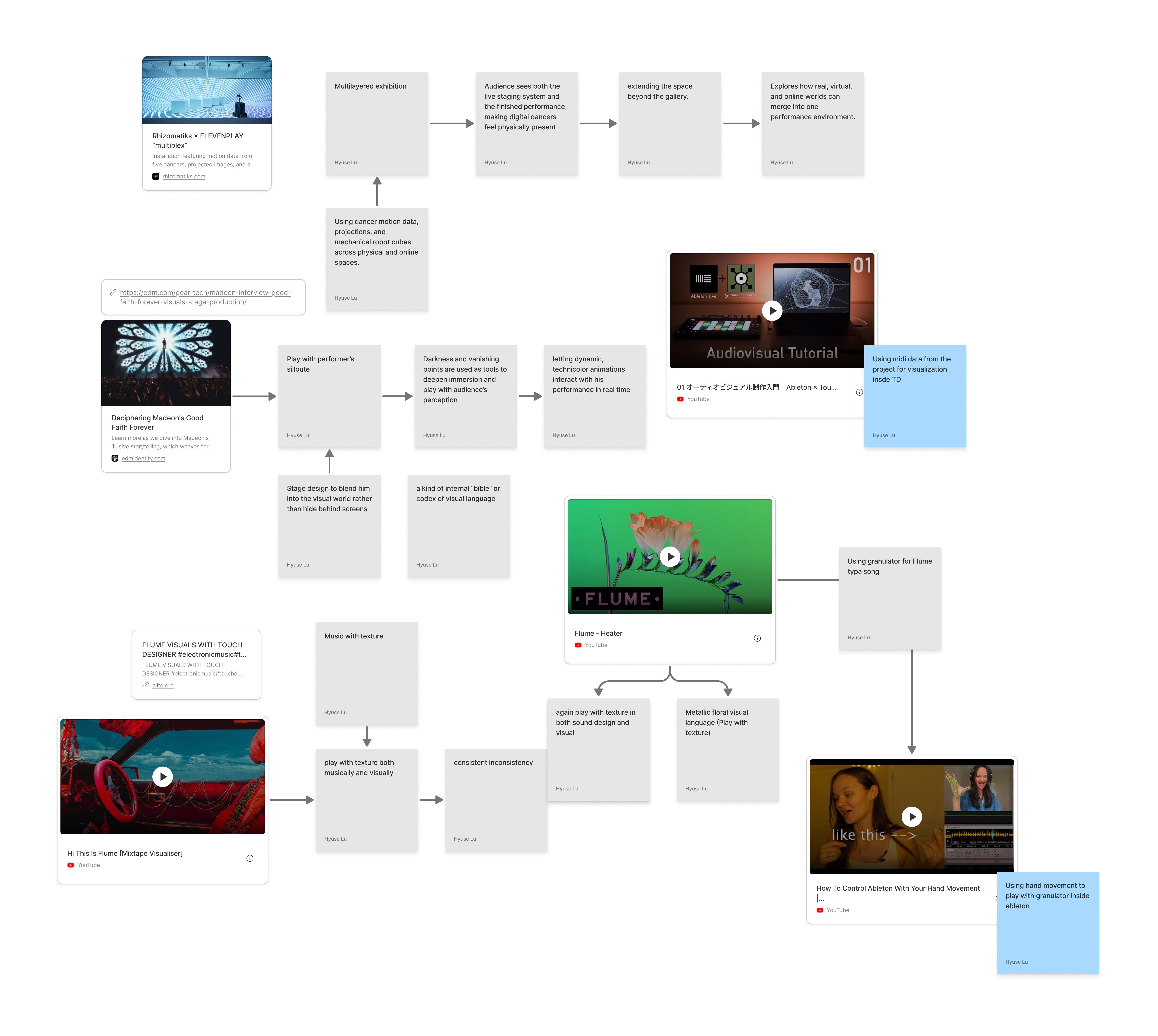Click edmidentity.com favicon icon

point(115,458)
